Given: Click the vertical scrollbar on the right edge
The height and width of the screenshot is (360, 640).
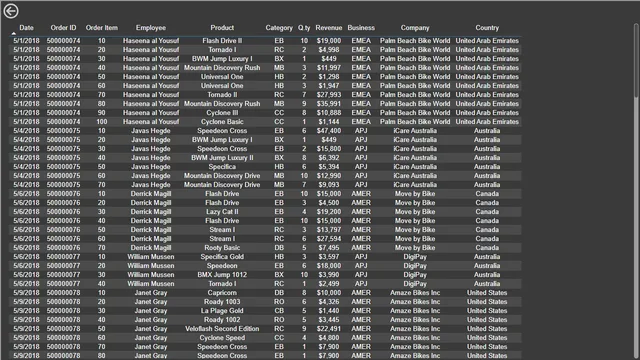Looking at the screenshot, I should [x=636, y=61].
